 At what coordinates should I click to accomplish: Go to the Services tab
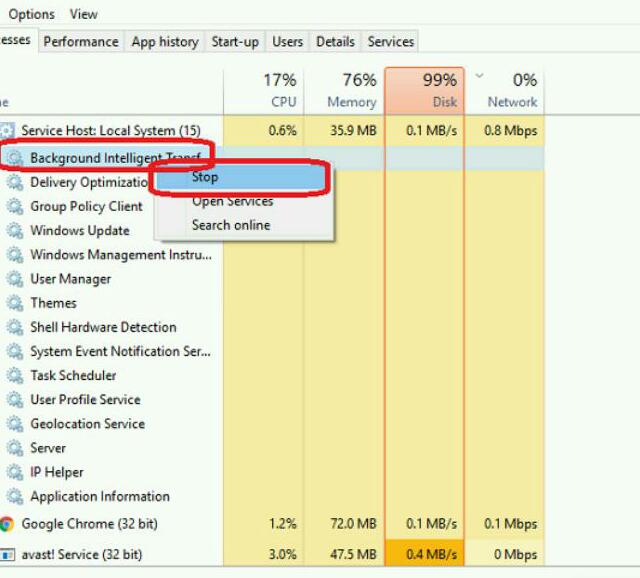pyautogui.click(x=390, y=42)
